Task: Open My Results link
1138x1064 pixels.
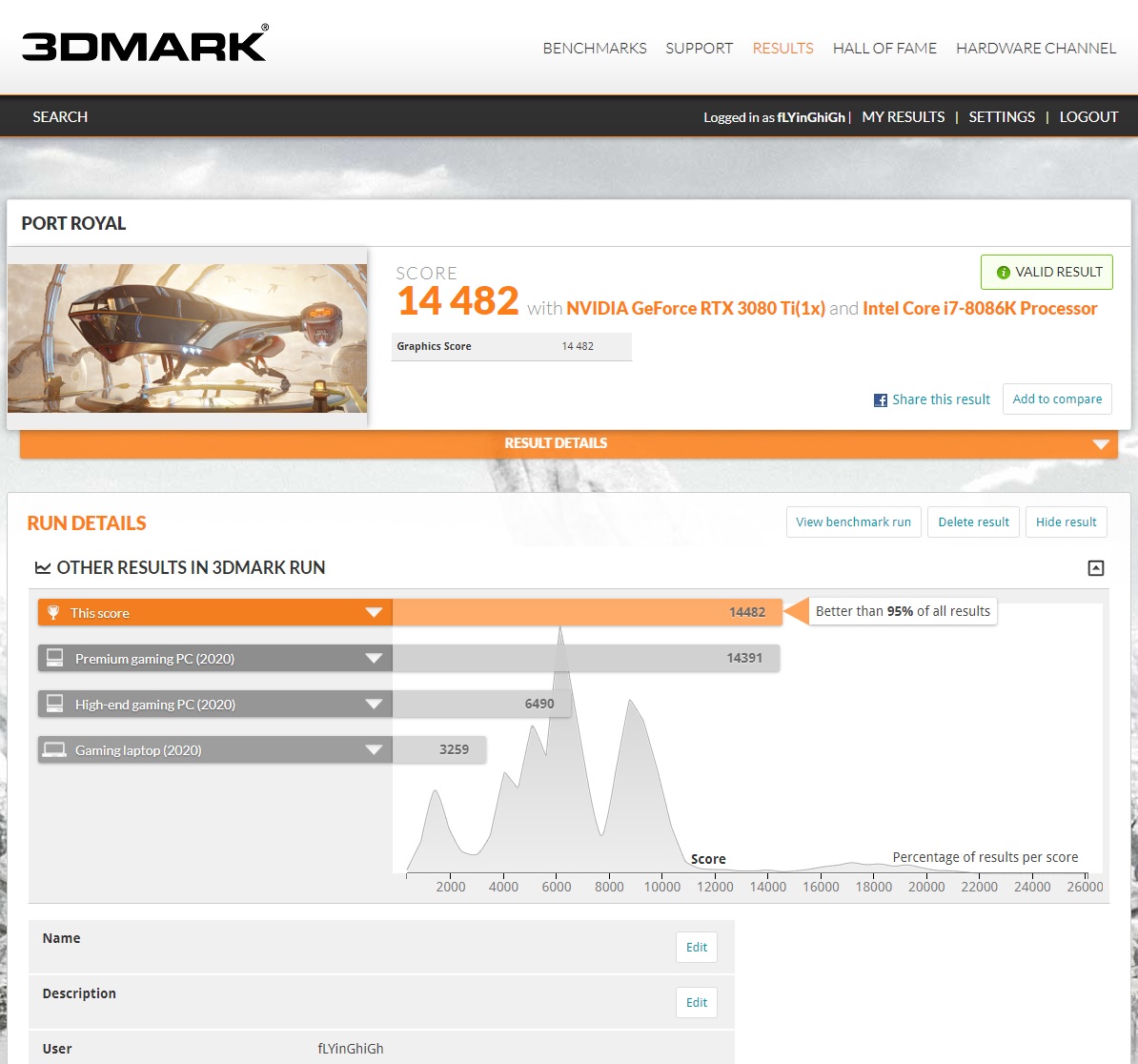Action: 903,117
